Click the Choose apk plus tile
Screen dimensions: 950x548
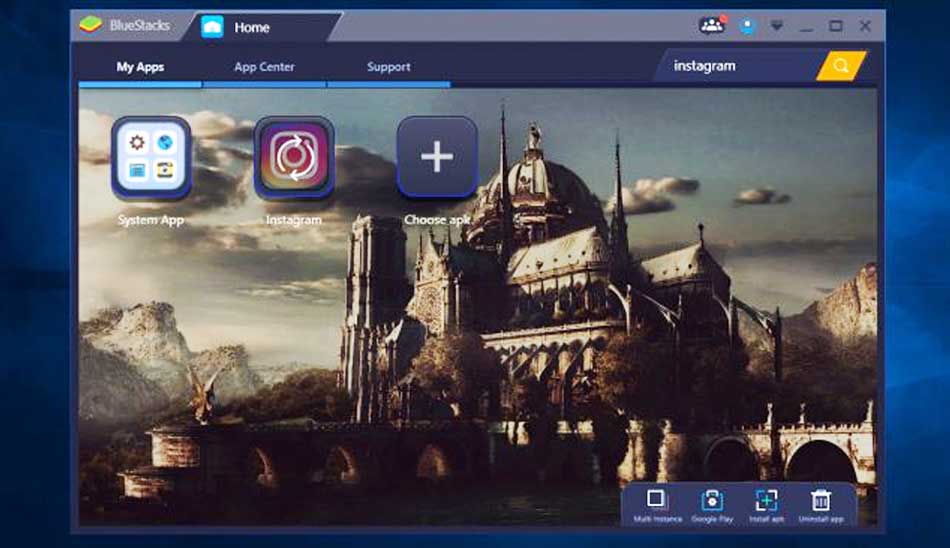[437, 158]
